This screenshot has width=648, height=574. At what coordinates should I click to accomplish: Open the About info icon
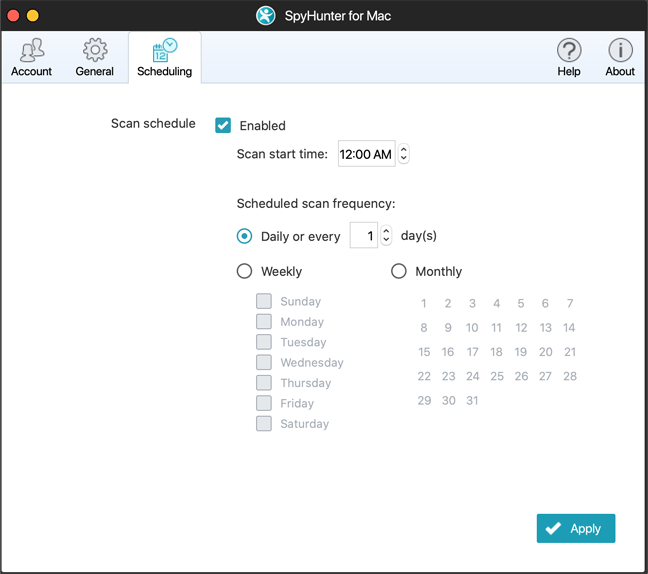coord(620,51)
